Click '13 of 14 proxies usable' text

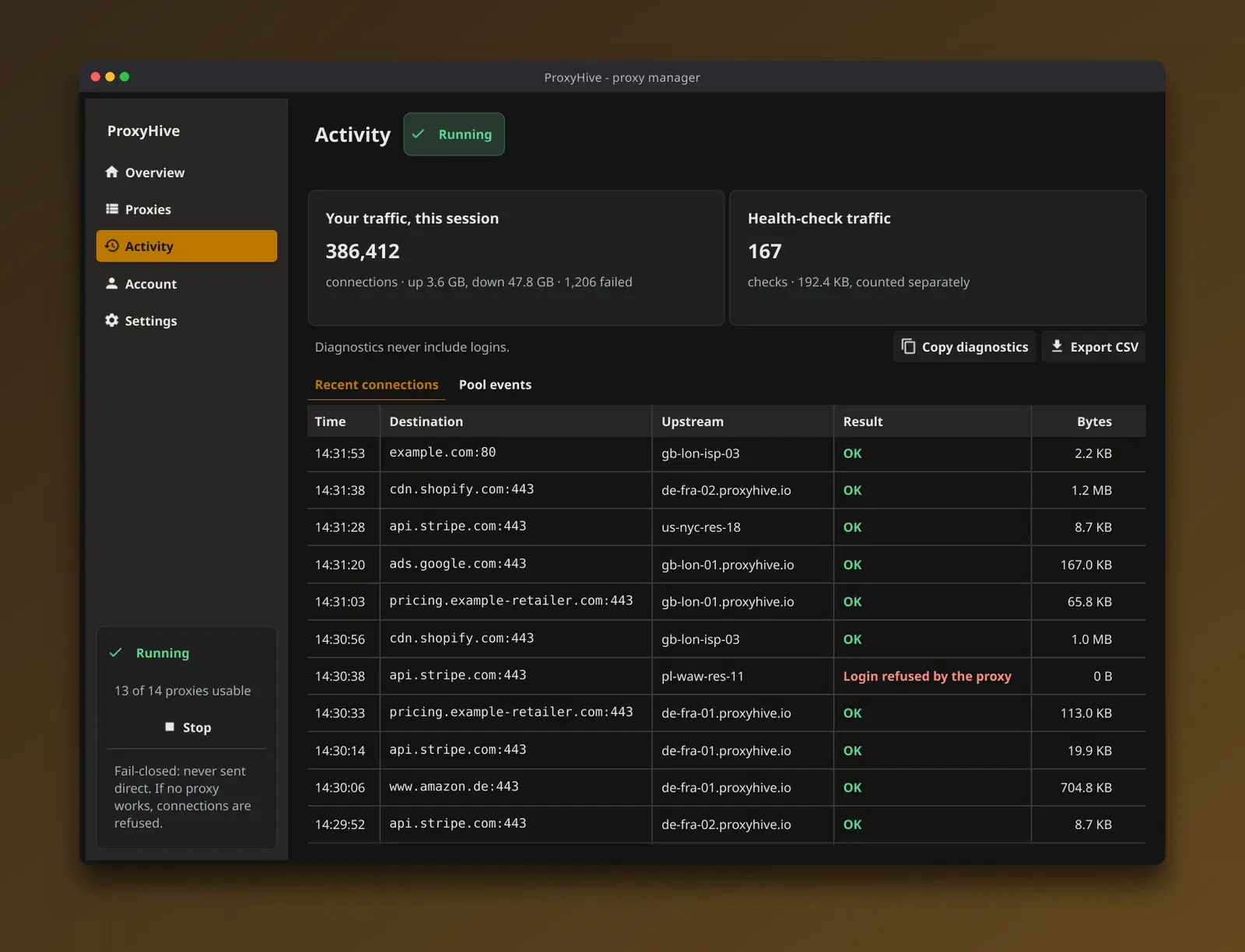183,690
